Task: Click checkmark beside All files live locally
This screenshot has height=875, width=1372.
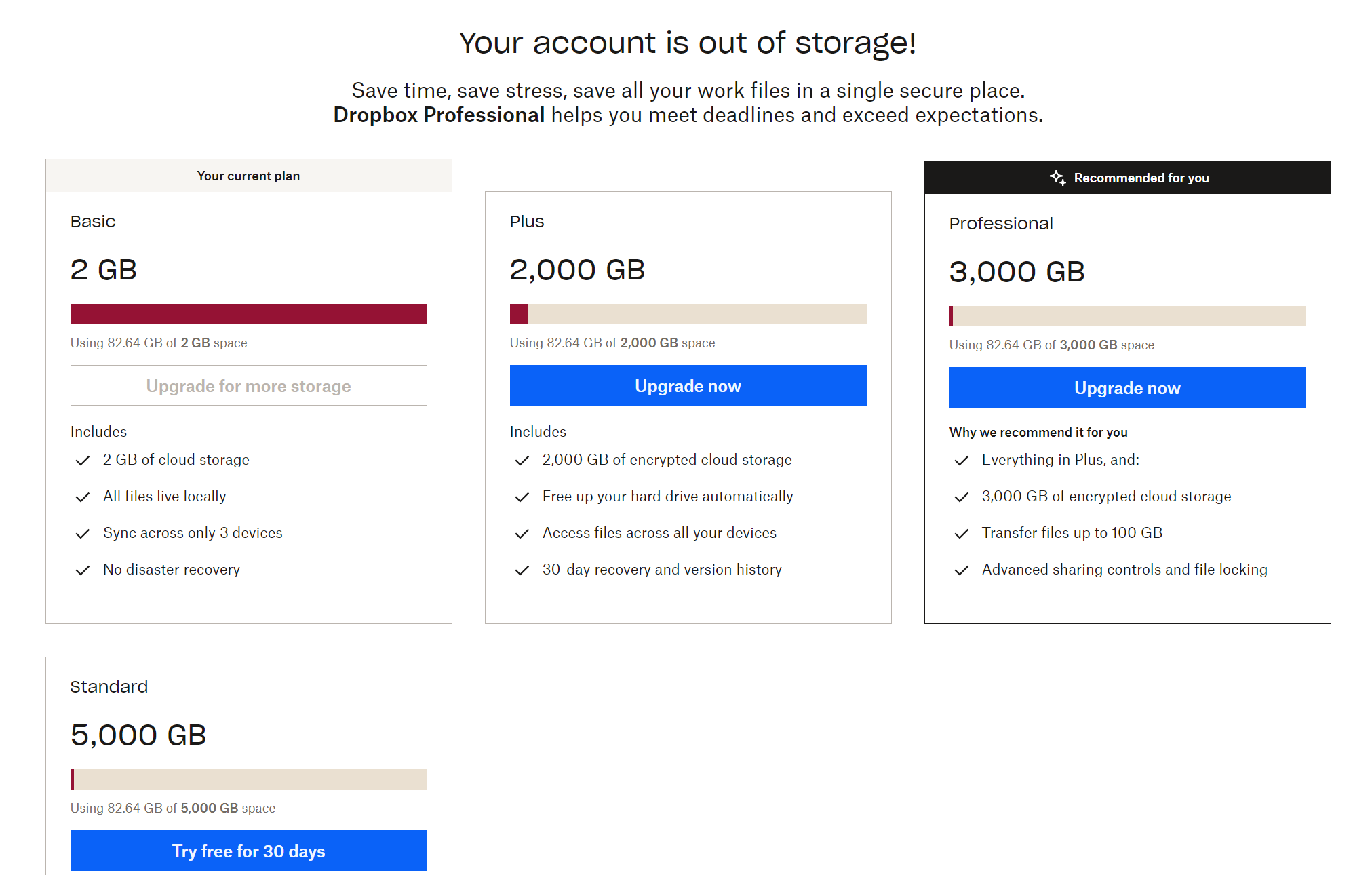Action: pyautogui.click(x=83, y=497)
